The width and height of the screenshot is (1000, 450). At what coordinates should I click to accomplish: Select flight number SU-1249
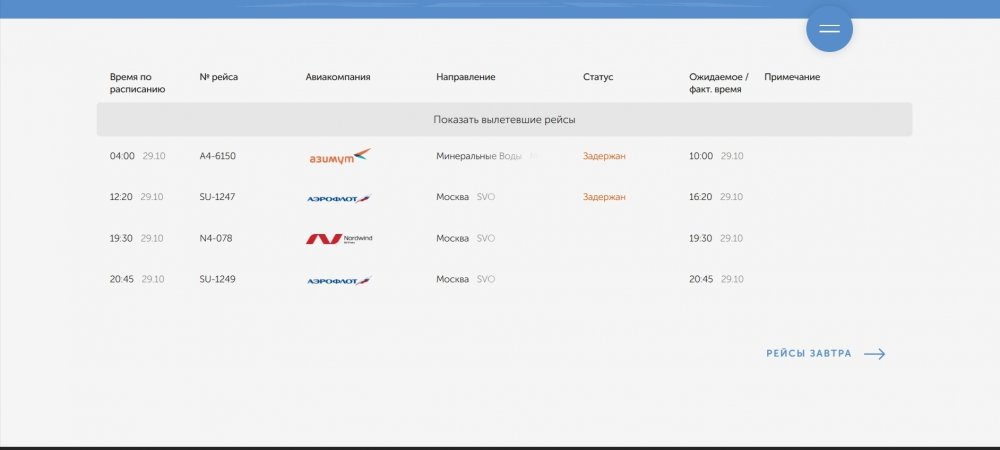point(217,279)
